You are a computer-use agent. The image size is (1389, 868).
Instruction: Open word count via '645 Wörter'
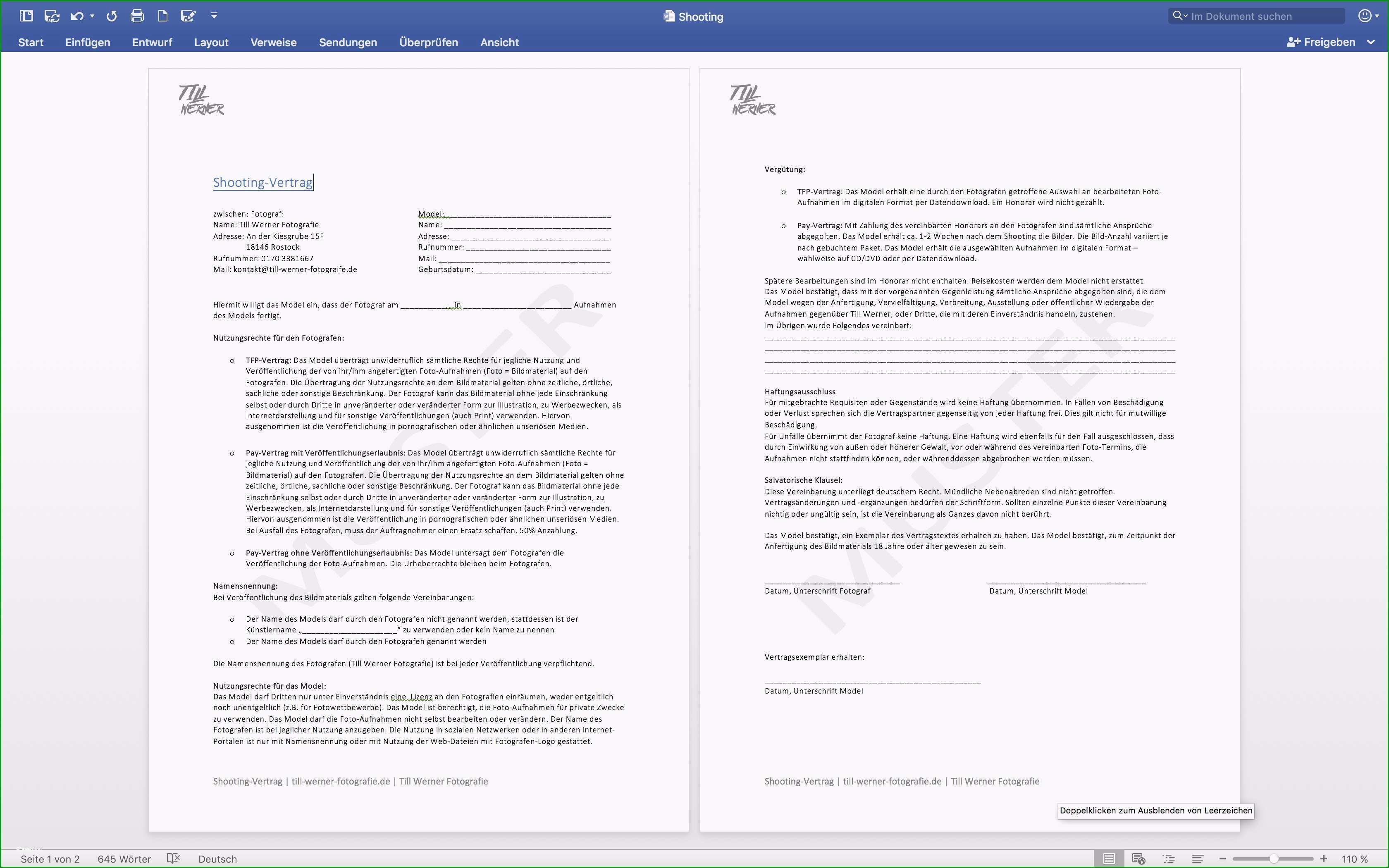124,859
